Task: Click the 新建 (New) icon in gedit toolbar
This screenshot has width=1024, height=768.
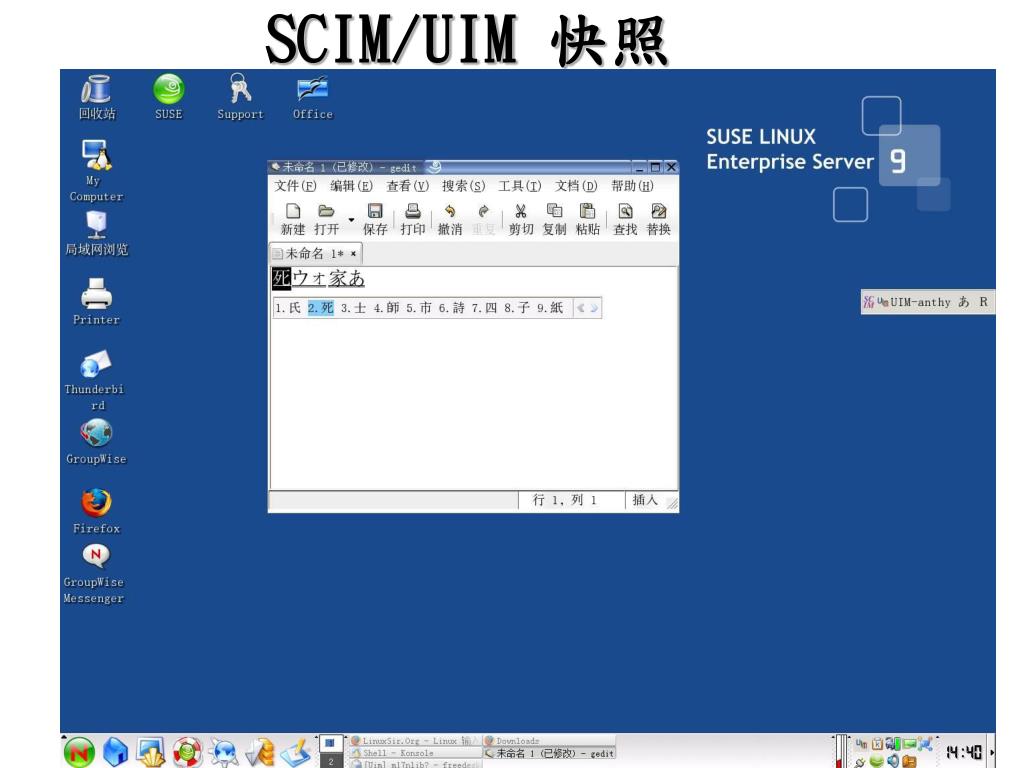Action: (x=293, y=219)
